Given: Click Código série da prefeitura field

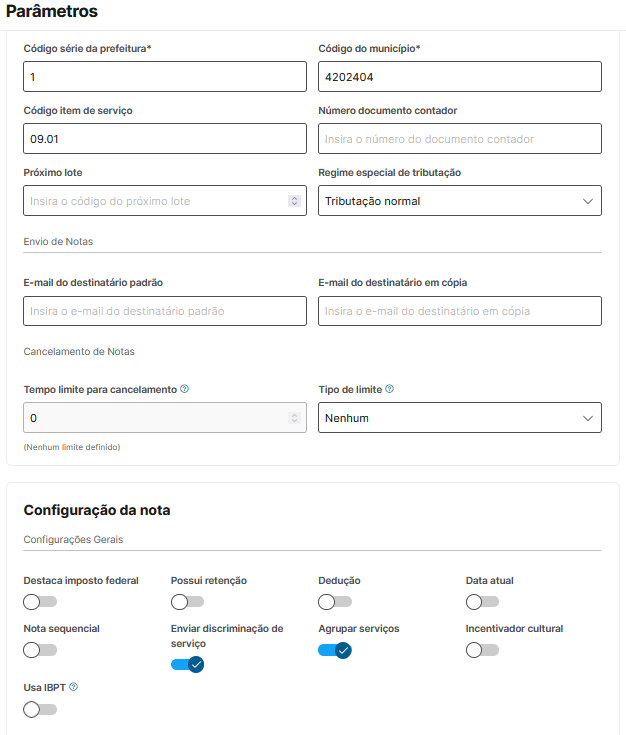Looking at the screenshot, I should coord(164,77).
